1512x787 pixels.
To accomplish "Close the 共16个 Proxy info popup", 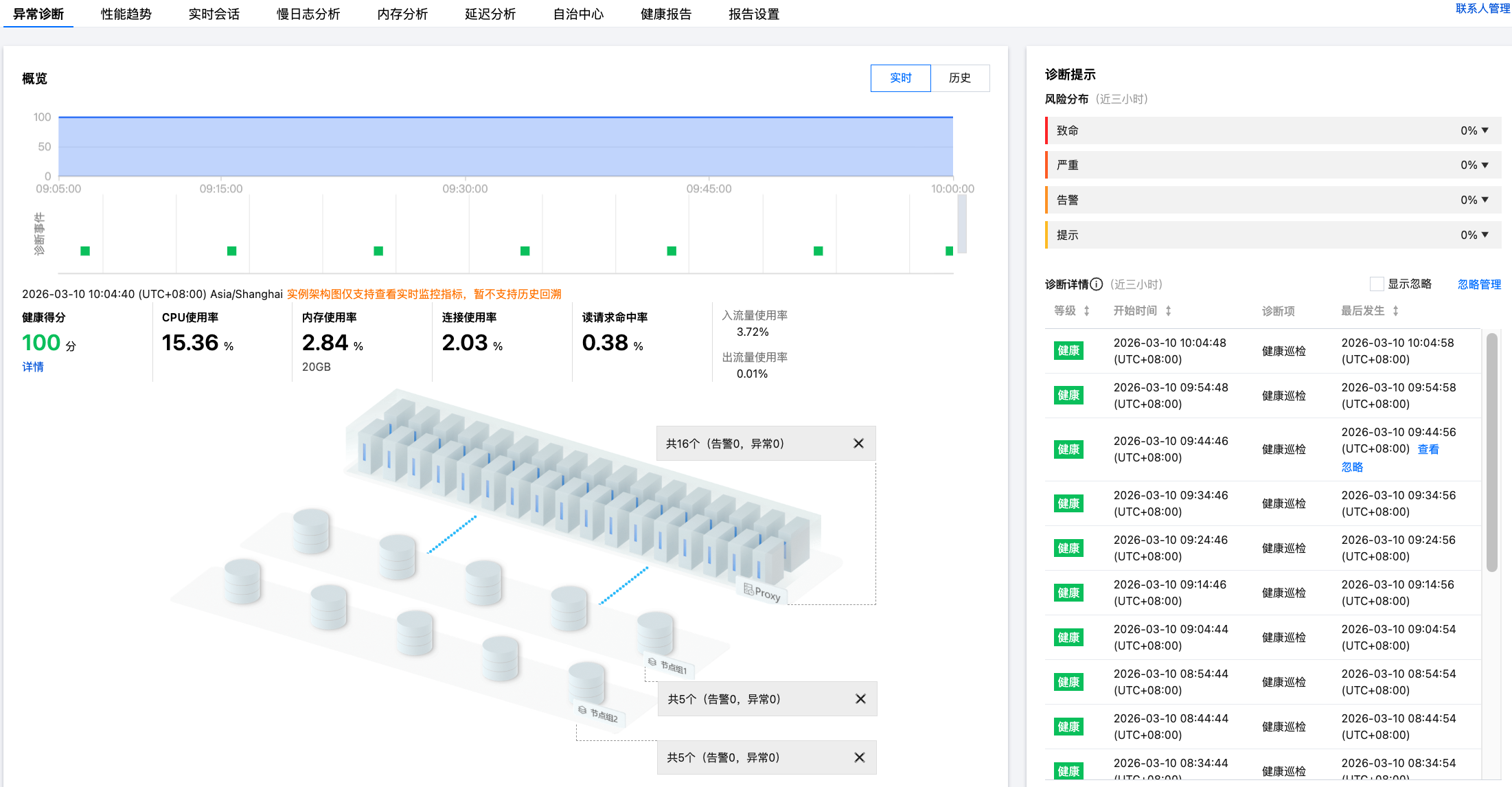I will 858,444.
